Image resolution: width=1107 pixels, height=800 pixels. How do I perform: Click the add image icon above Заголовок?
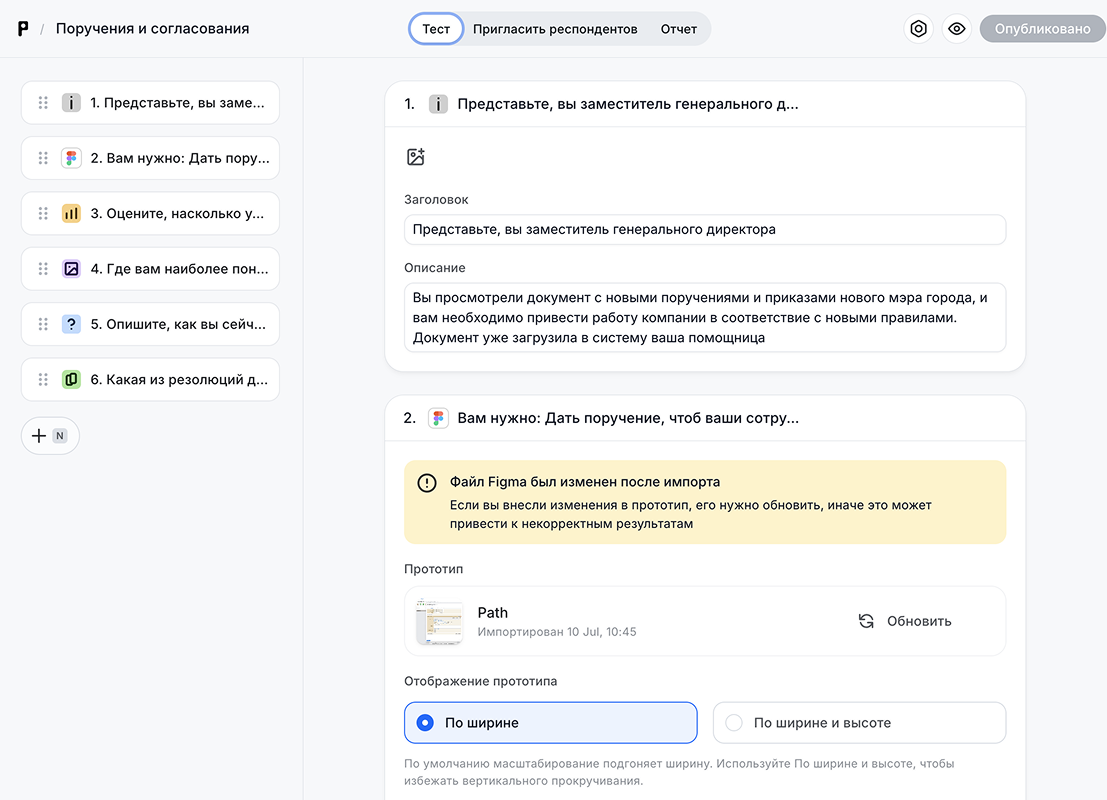tap(416, 157)
